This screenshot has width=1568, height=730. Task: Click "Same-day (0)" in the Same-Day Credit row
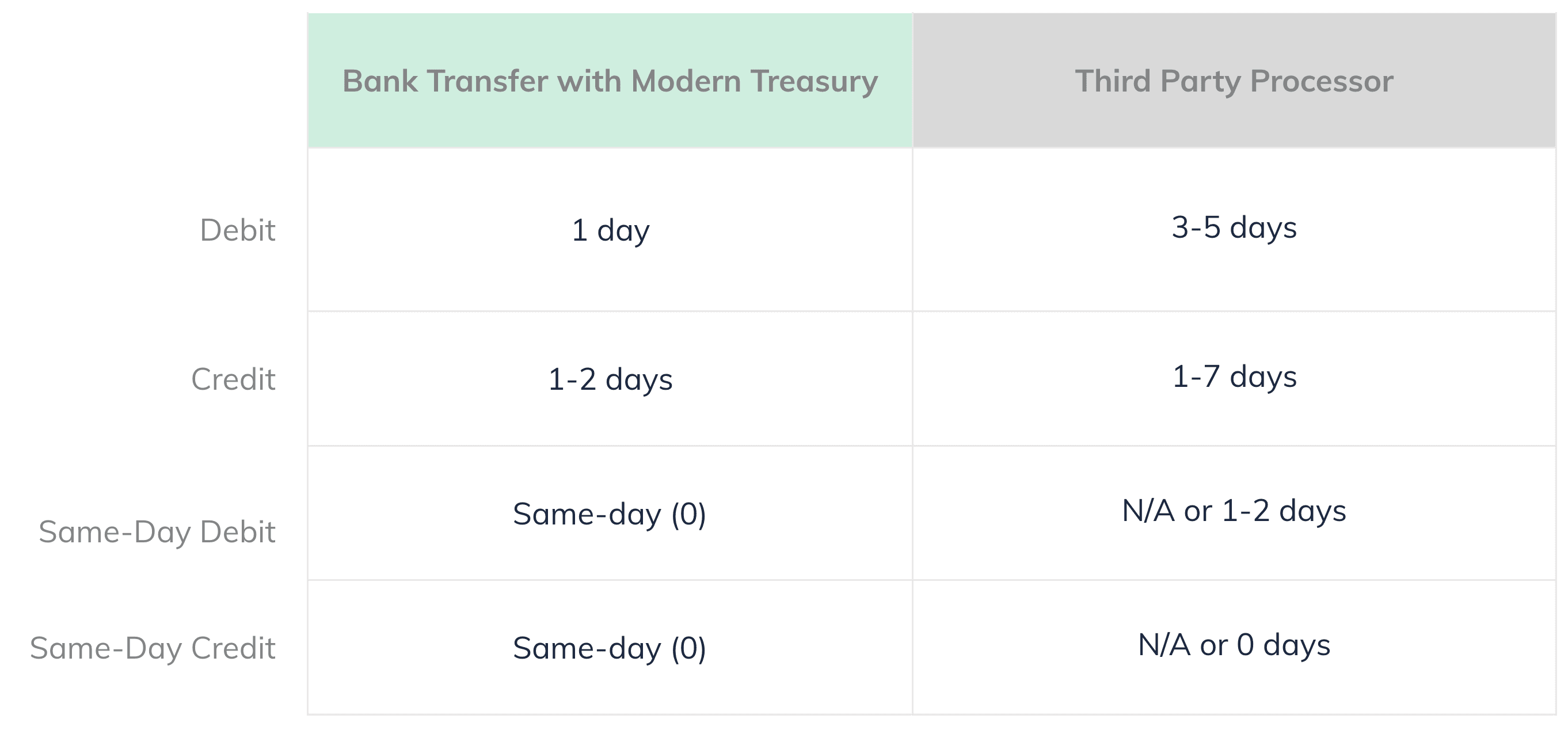point(610,648)
